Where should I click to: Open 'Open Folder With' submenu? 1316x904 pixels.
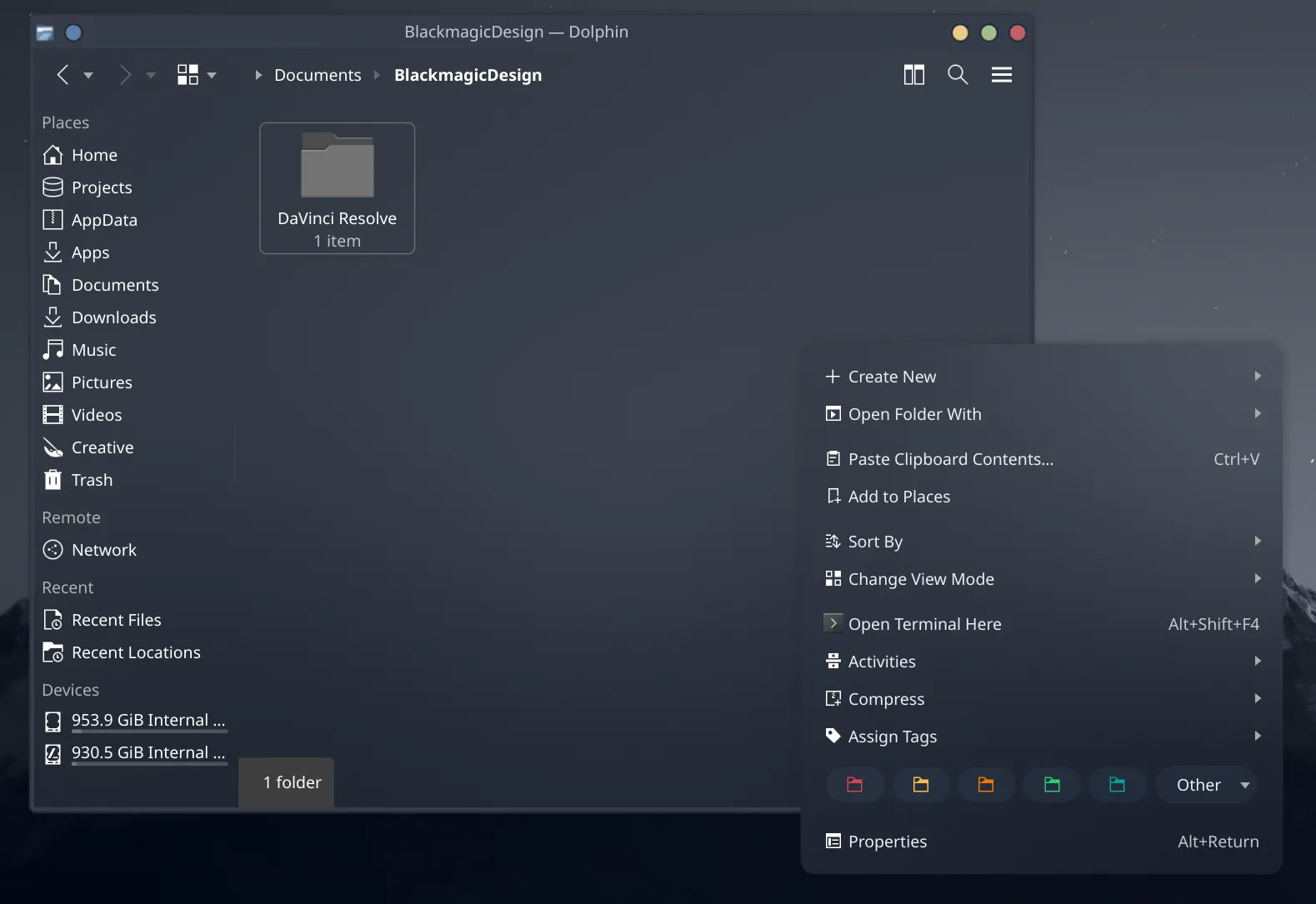1042,414
